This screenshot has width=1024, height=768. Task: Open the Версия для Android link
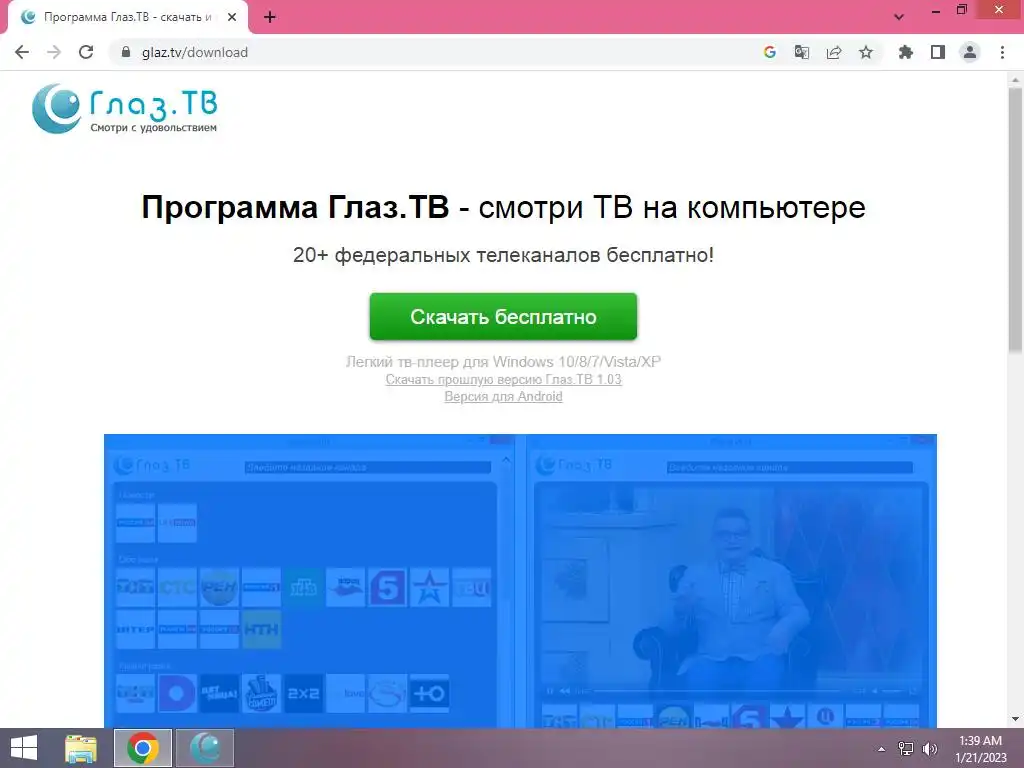[504, 396]
